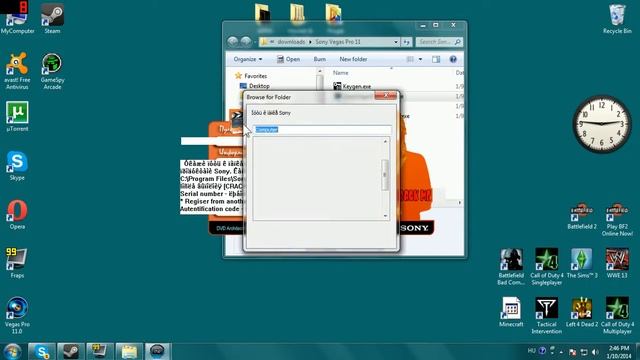
Task: Open Call of Duty 4 Multiplayer
Action: [x=617, y=316]
